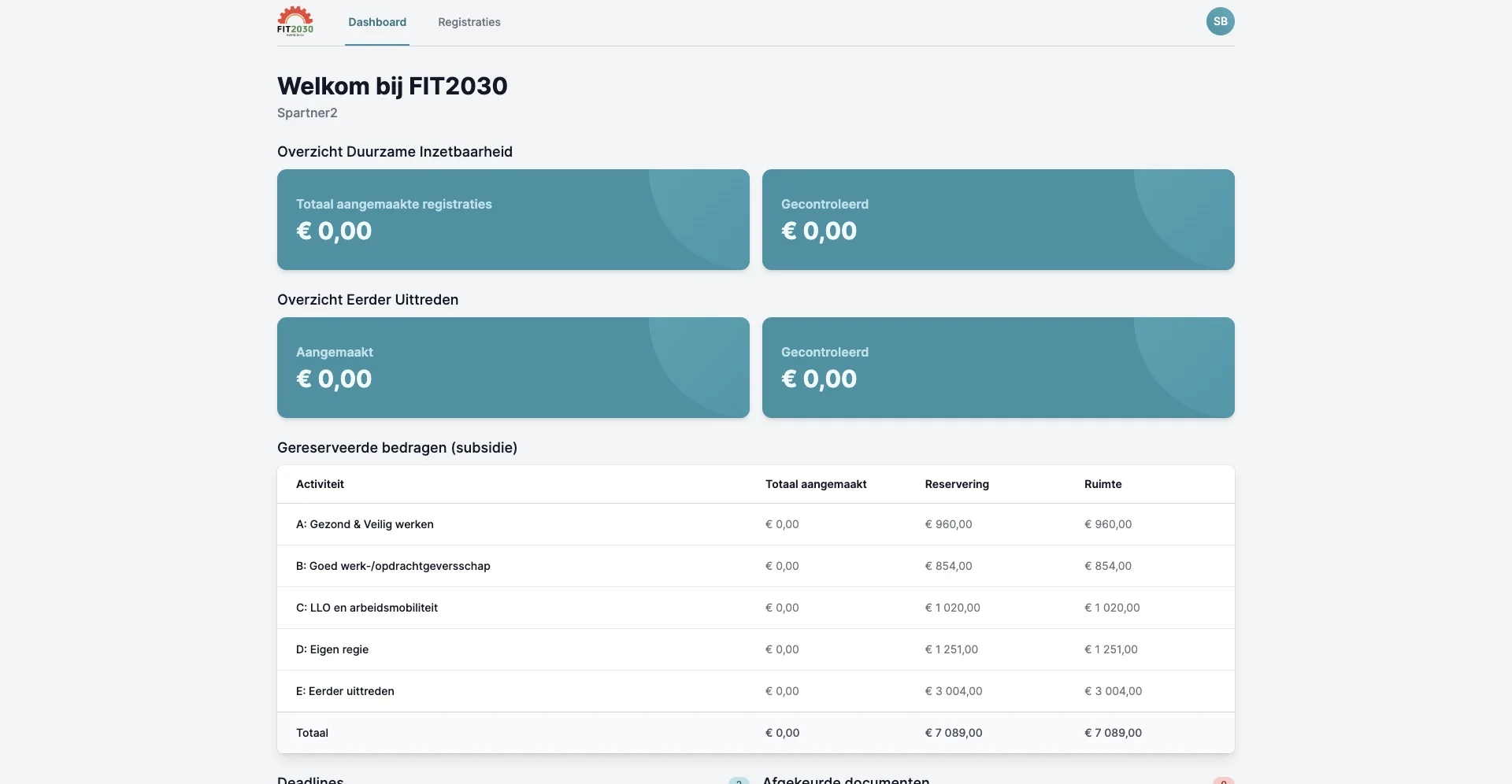
Task: Click the red Afgekeurde documenten count badge
Action: 1223,781
